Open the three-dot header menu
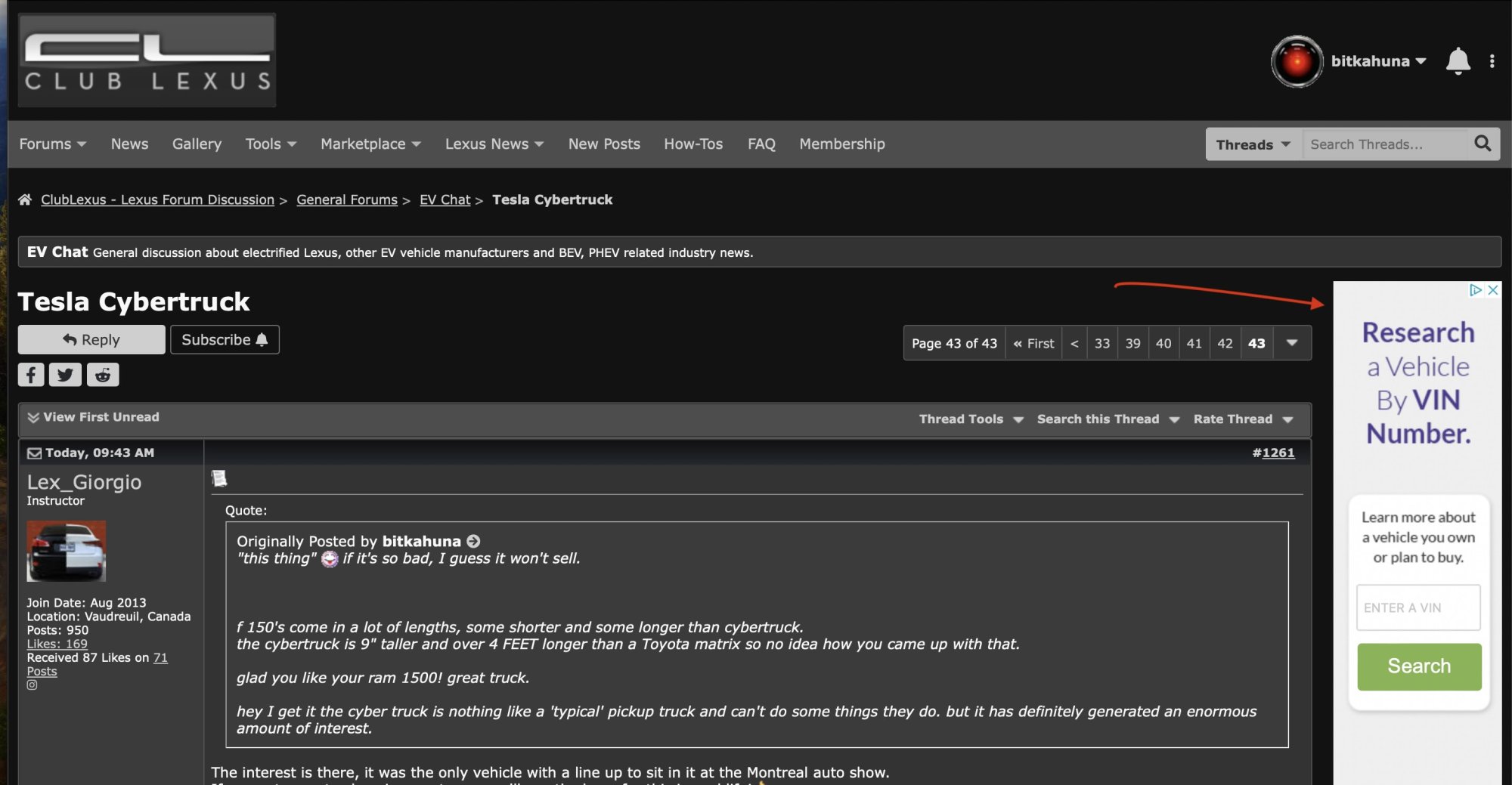 (x=1492, y=61)
